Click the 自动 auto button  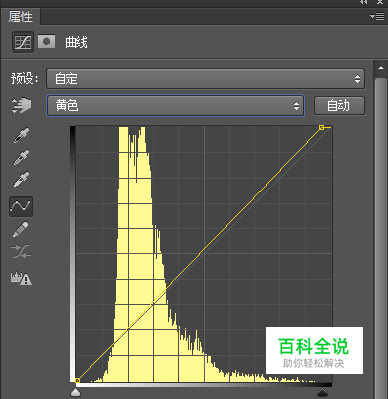point(339,106)
